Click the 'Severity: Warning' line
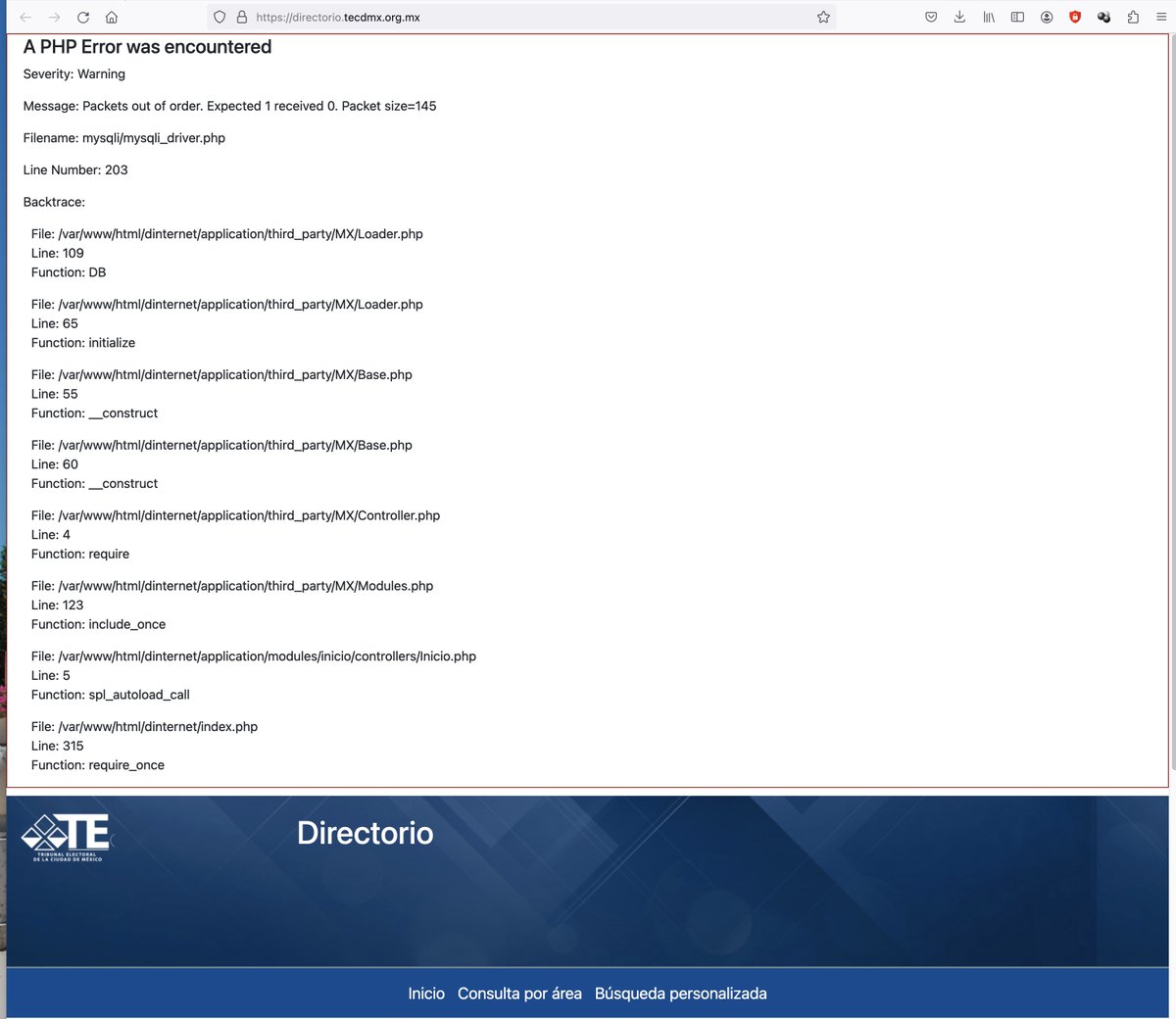 74,74
